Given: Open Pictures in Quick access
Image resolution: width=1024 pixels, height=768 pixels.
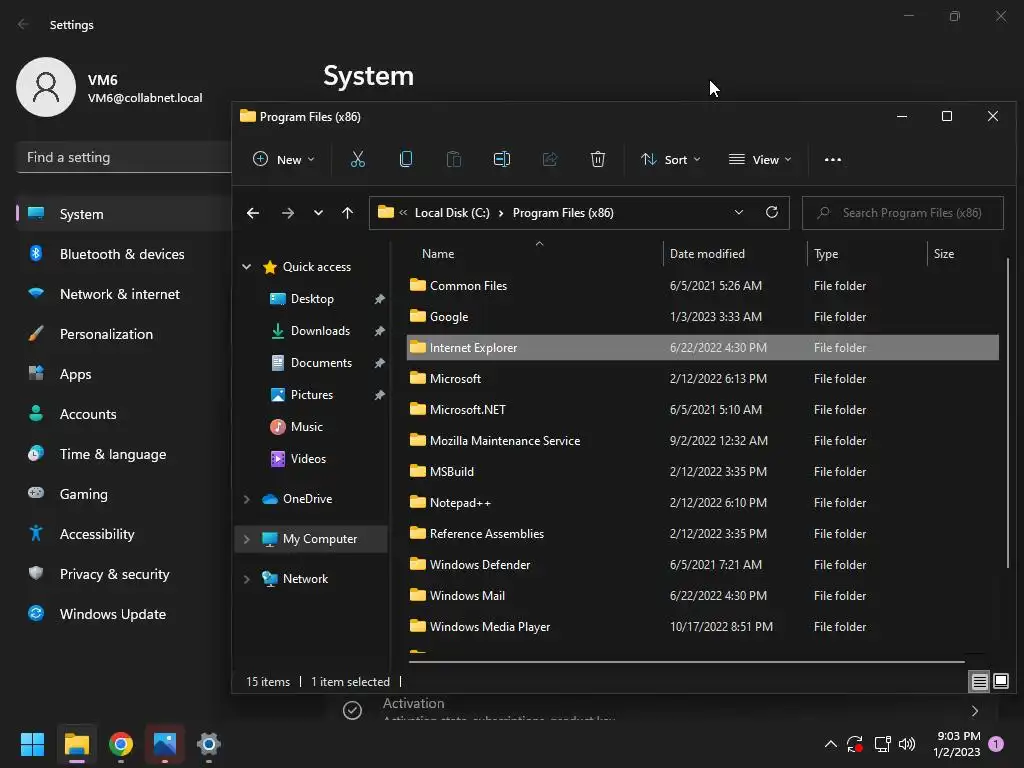Looking at the screenshot, I should click(x=312, y=395).
